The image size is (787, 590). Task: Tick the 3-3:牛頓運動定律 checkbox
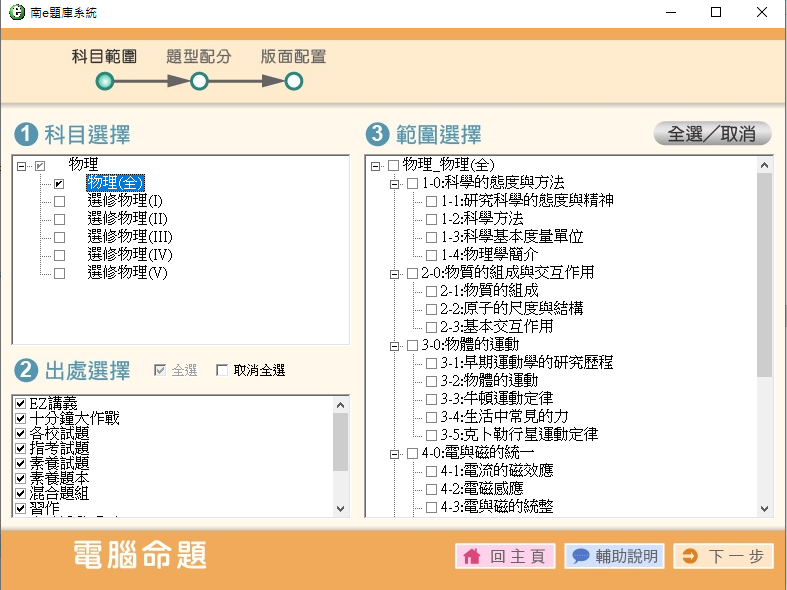431,399
